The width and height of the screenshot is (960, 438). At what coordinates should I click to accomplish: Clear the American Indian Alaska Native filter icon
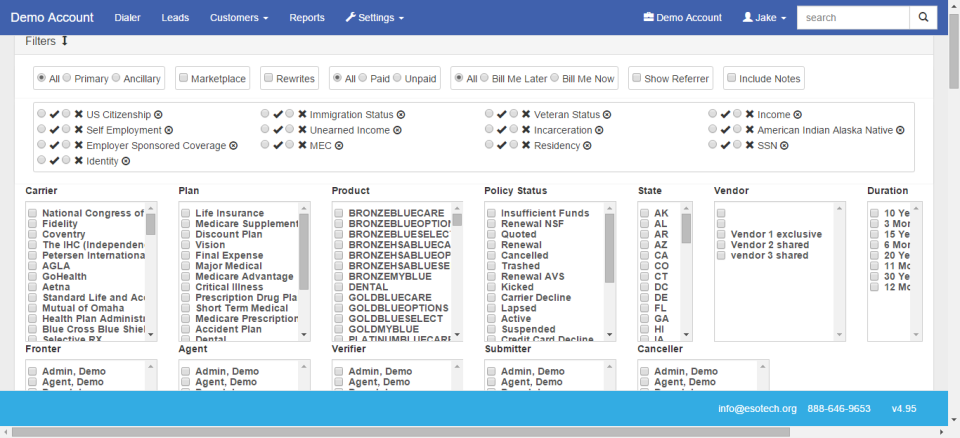tap(900, 130)
